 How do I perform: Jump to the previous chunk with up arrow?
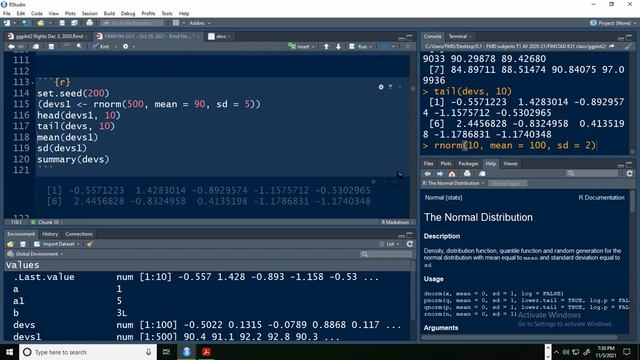click(326, 47)
